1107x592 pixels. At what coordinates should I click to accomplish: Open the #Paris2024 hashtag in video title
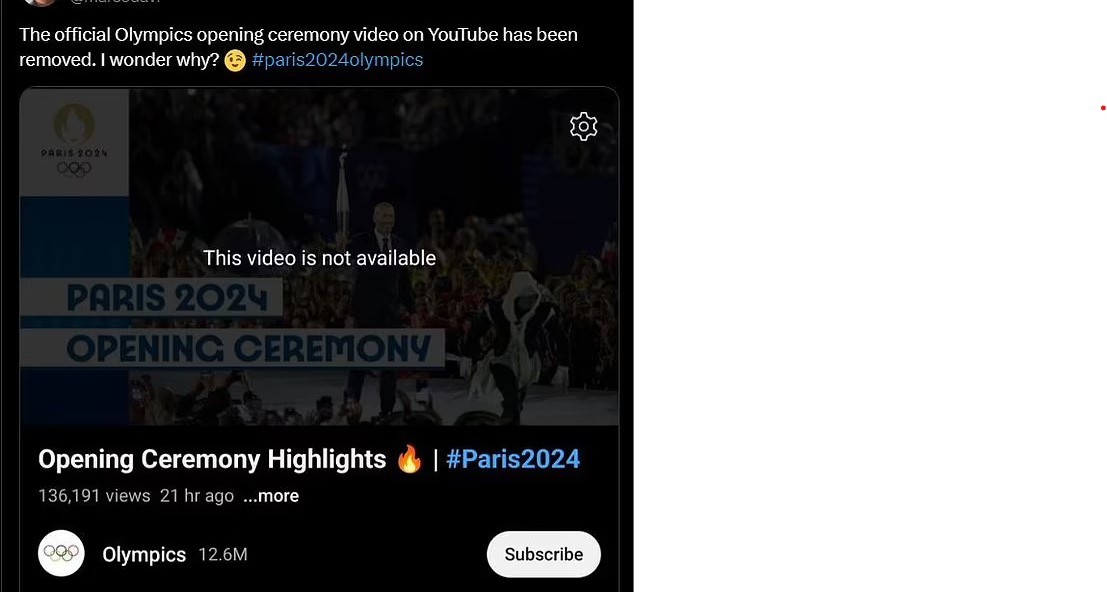(x=513, y=459)
